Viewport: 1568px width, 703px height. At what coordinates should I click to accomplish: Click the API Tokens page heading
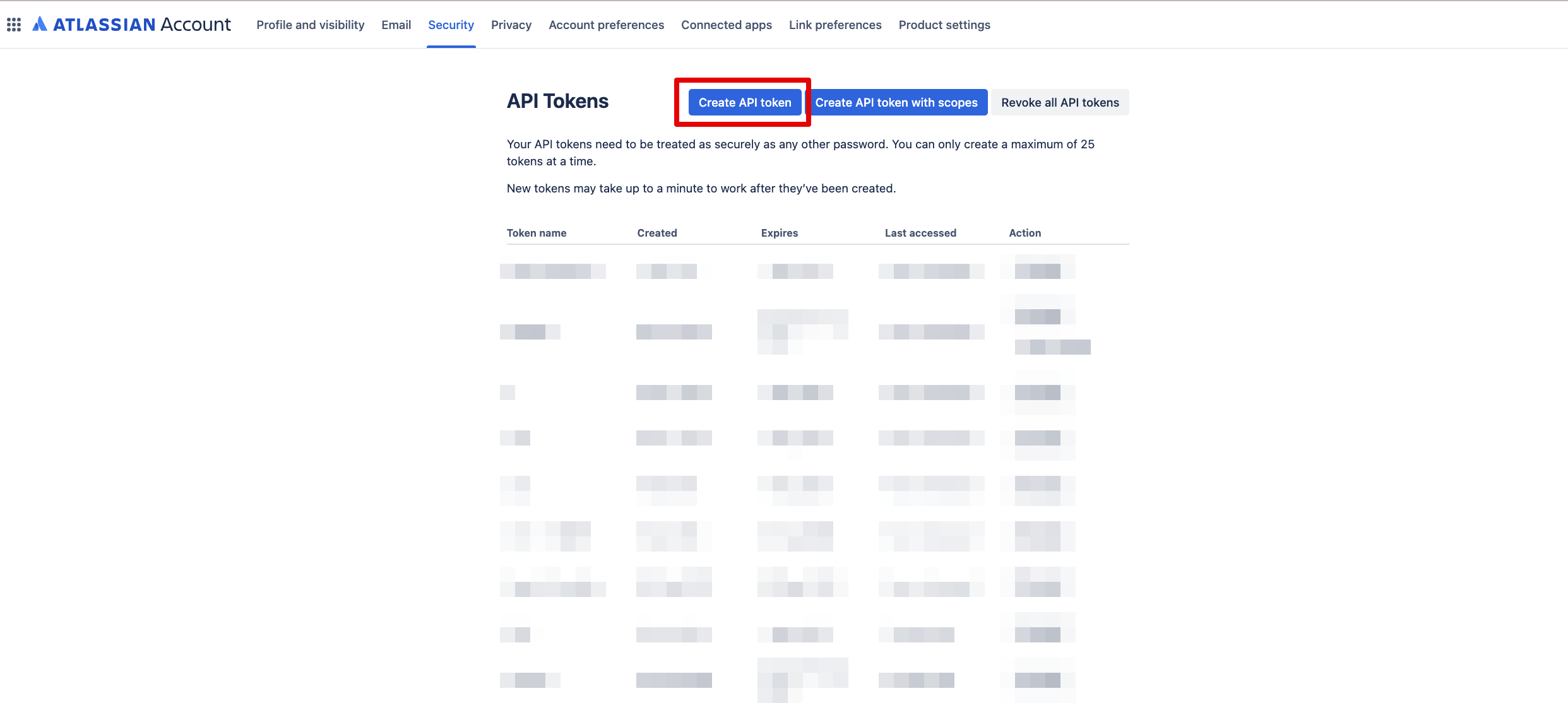[x=557, y=101]
